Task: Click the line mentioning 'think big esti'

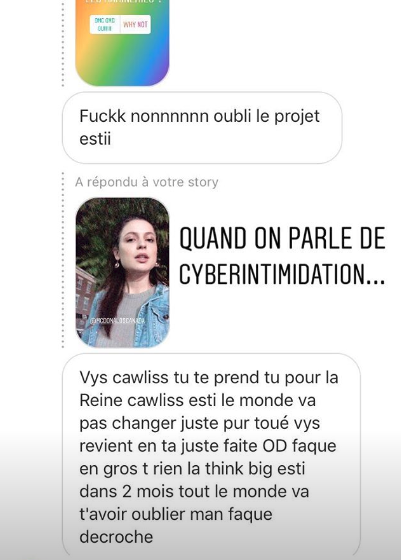Action: pyautogui.click(x=192, y=469)
